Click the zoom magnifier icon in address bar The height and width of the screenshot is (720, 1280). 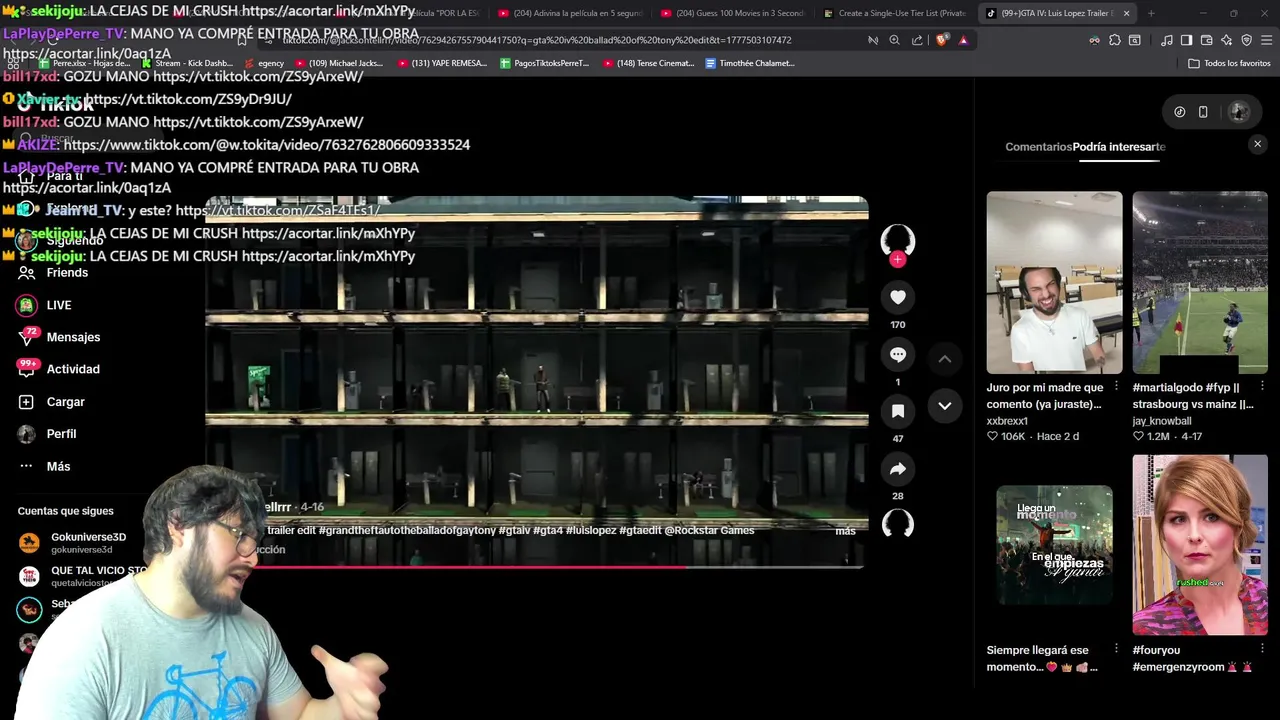click(894, 40)
